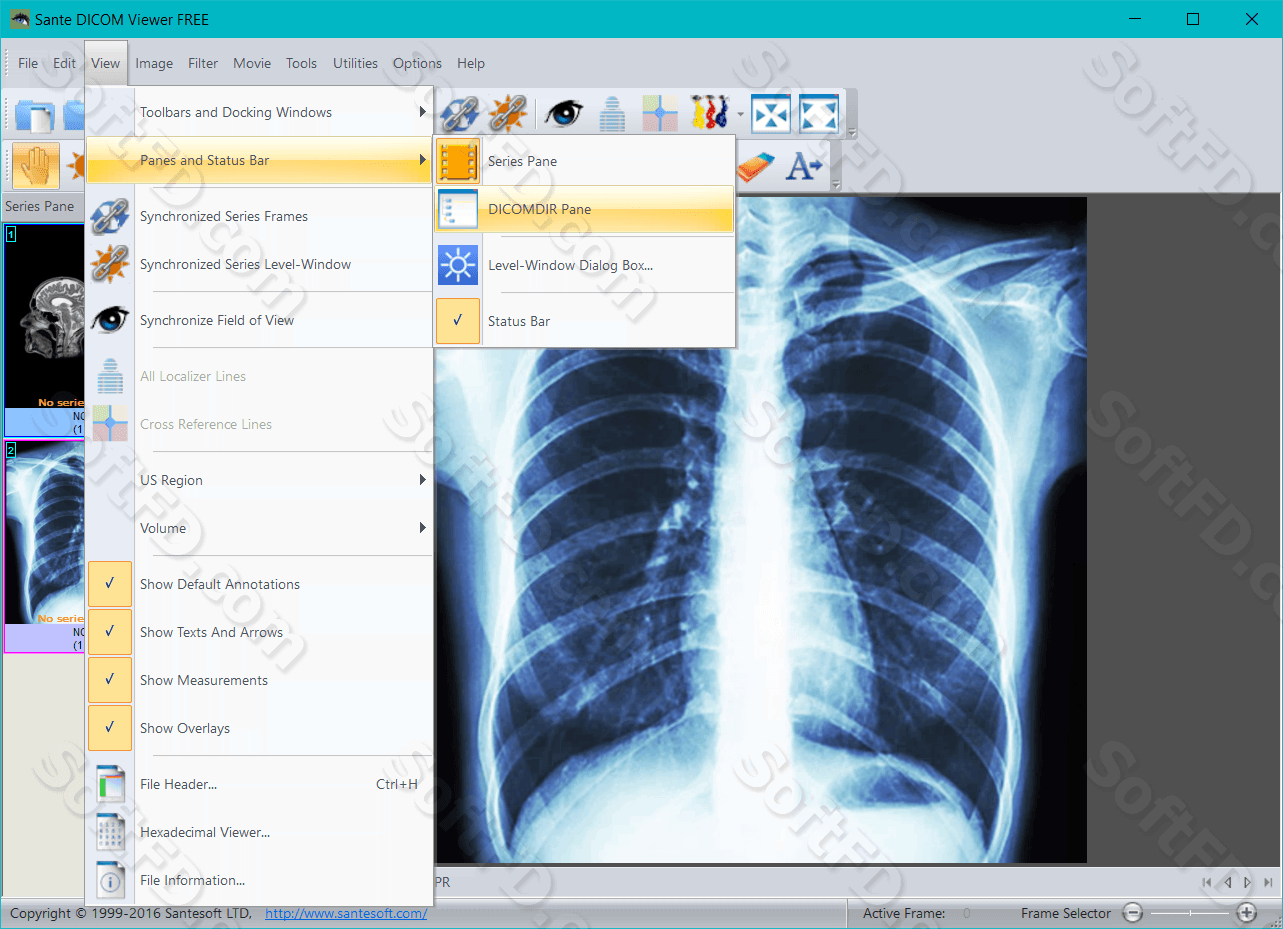
Task: Open the Edit menu
Action: (65, 63)
